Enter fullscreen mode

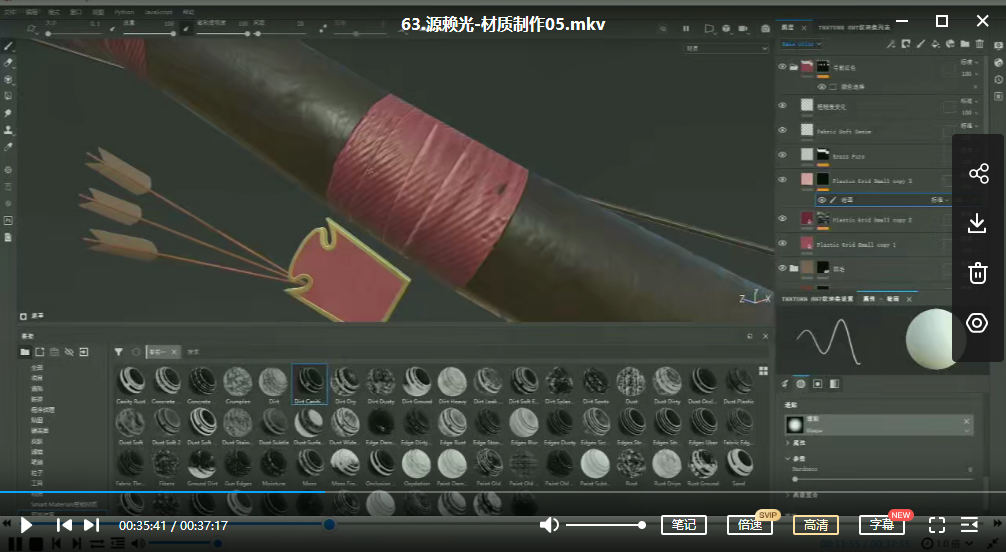(x=937, y=525)
